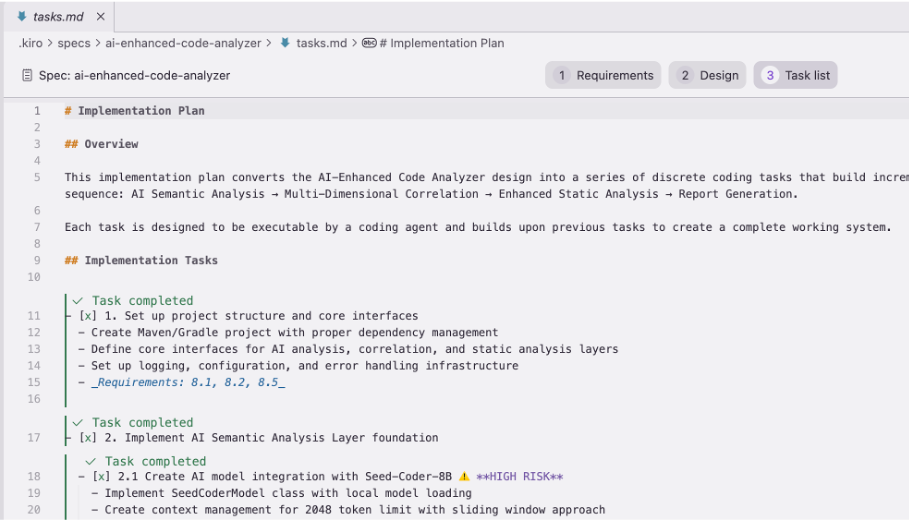Click the Spec document icon beside ai-enhanced-code-analyzer

26,75
